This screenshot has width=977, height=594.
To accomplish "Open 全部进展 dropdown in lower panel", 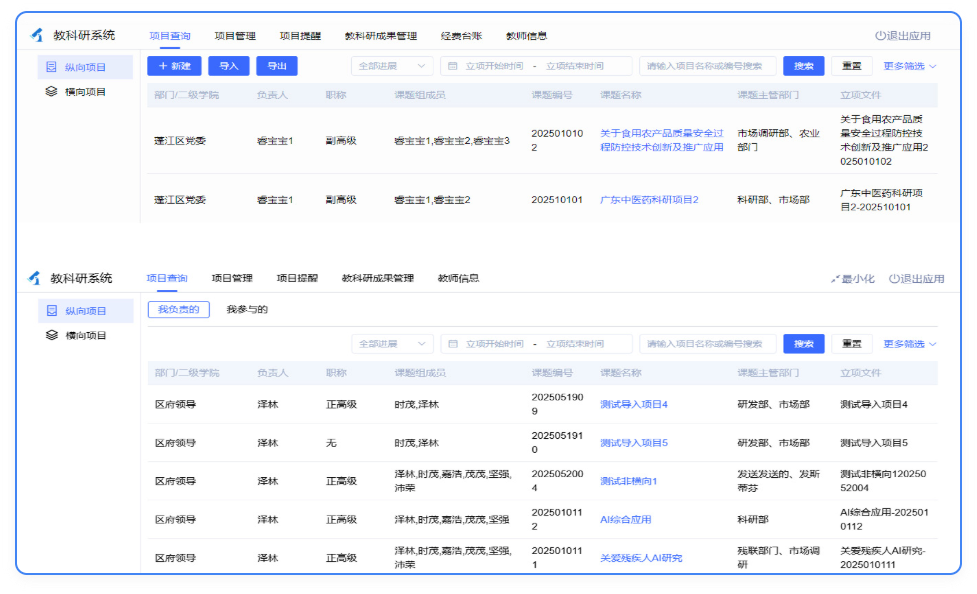I will 392,344.
